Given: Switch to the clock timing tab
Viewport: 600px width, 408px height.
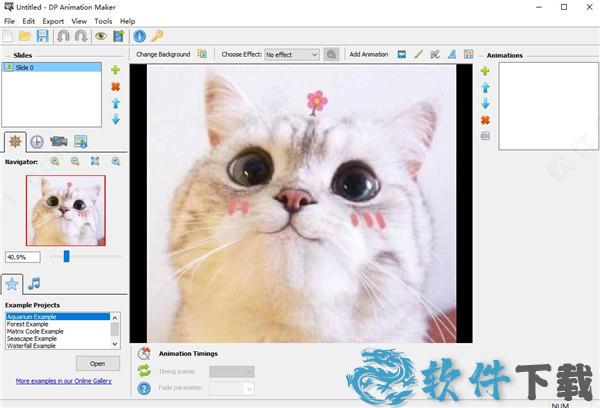Looking at the screenshot, I should click(37, 142).
